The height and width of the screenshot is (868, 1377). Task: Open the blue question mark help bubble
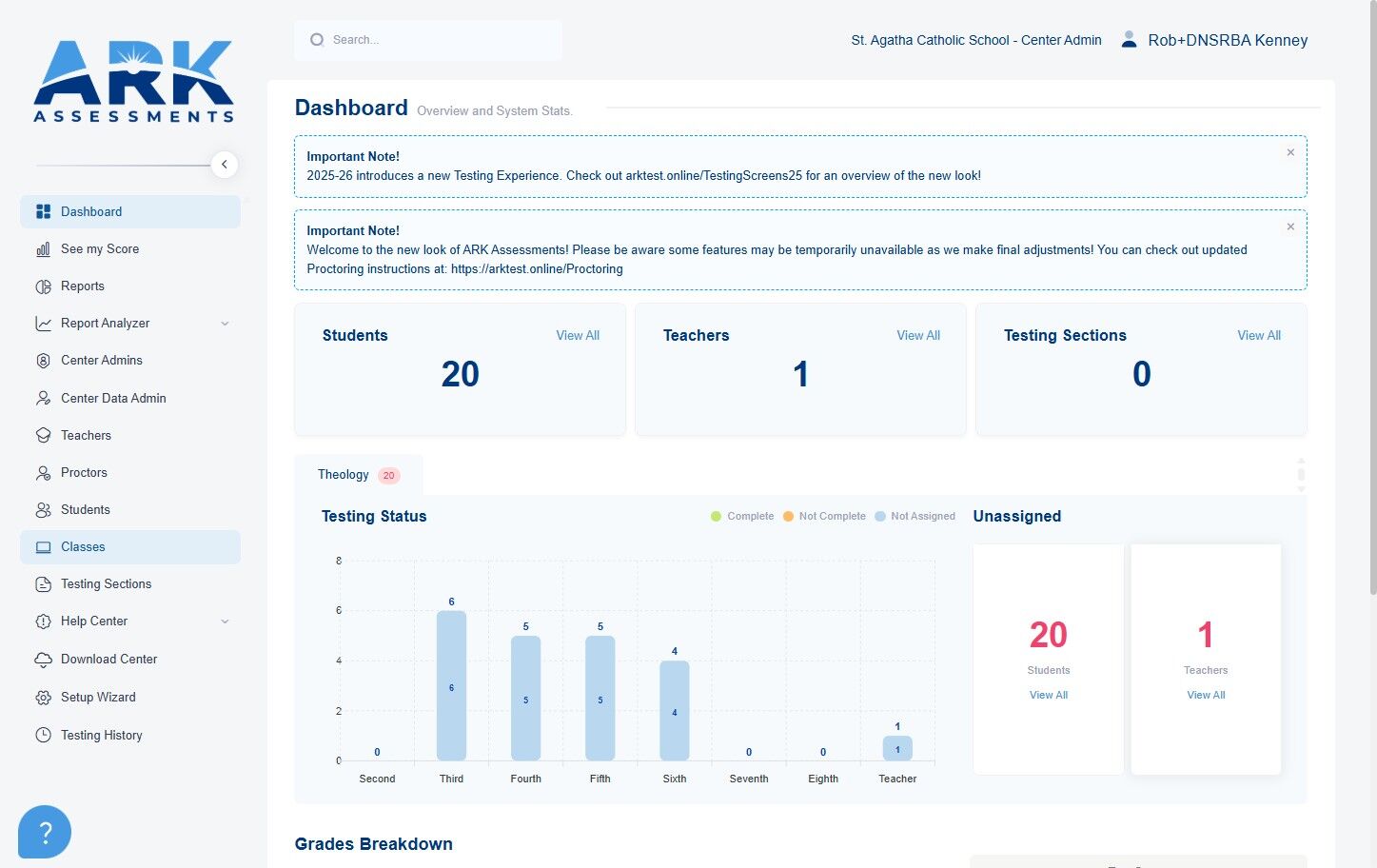[x=45, y=832]
